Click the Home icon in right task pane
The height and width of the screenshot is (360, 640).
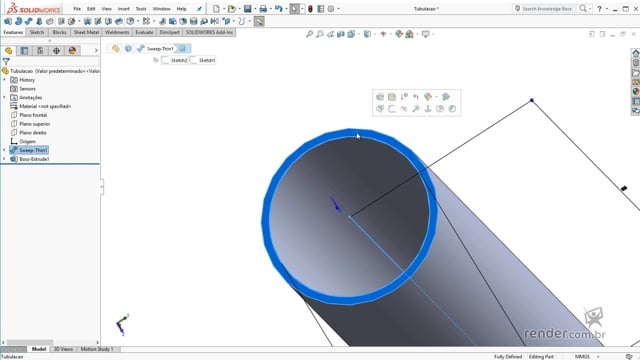click(636, 53)
